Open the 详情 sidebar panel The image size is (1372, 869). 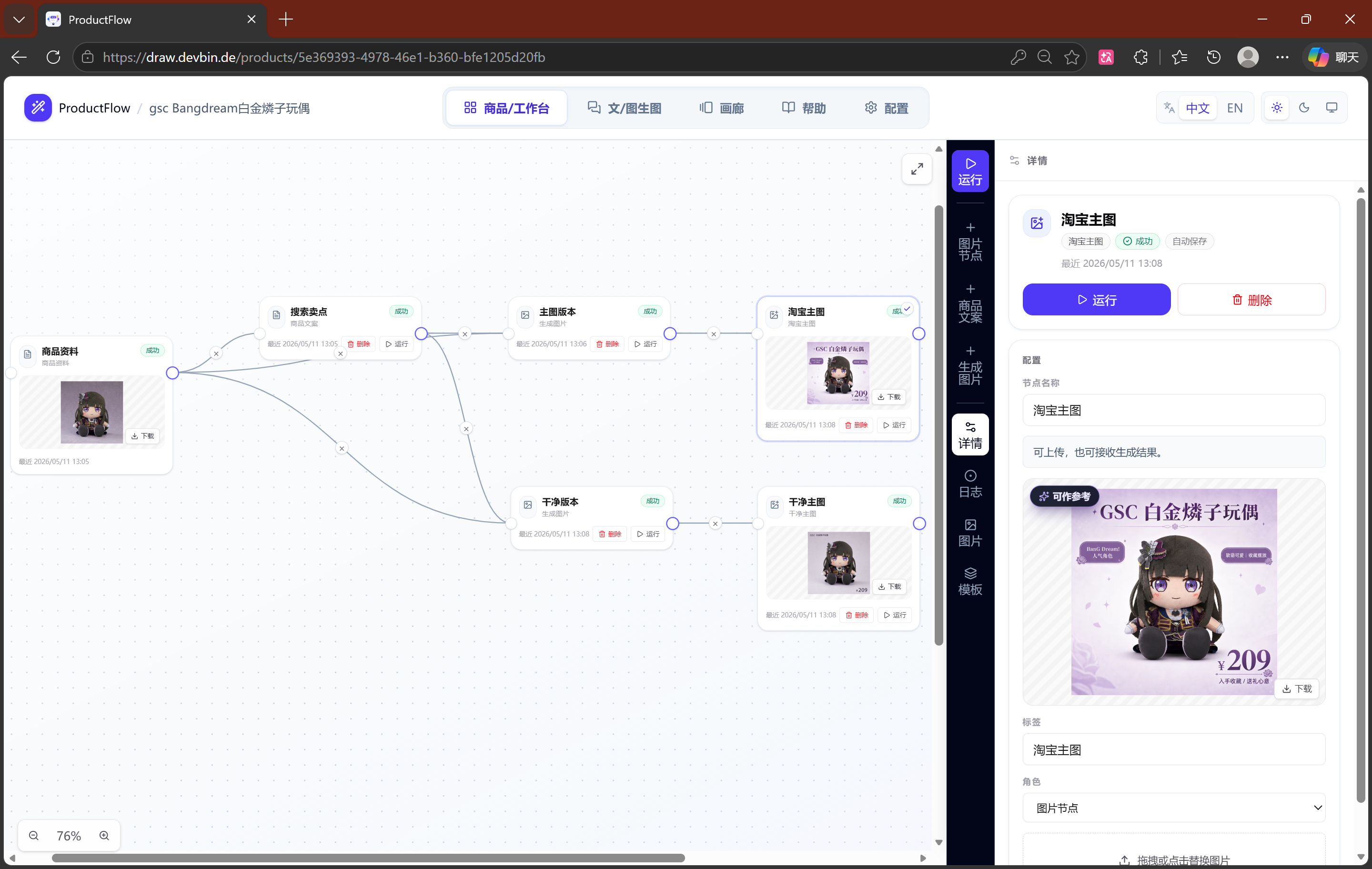970,435
